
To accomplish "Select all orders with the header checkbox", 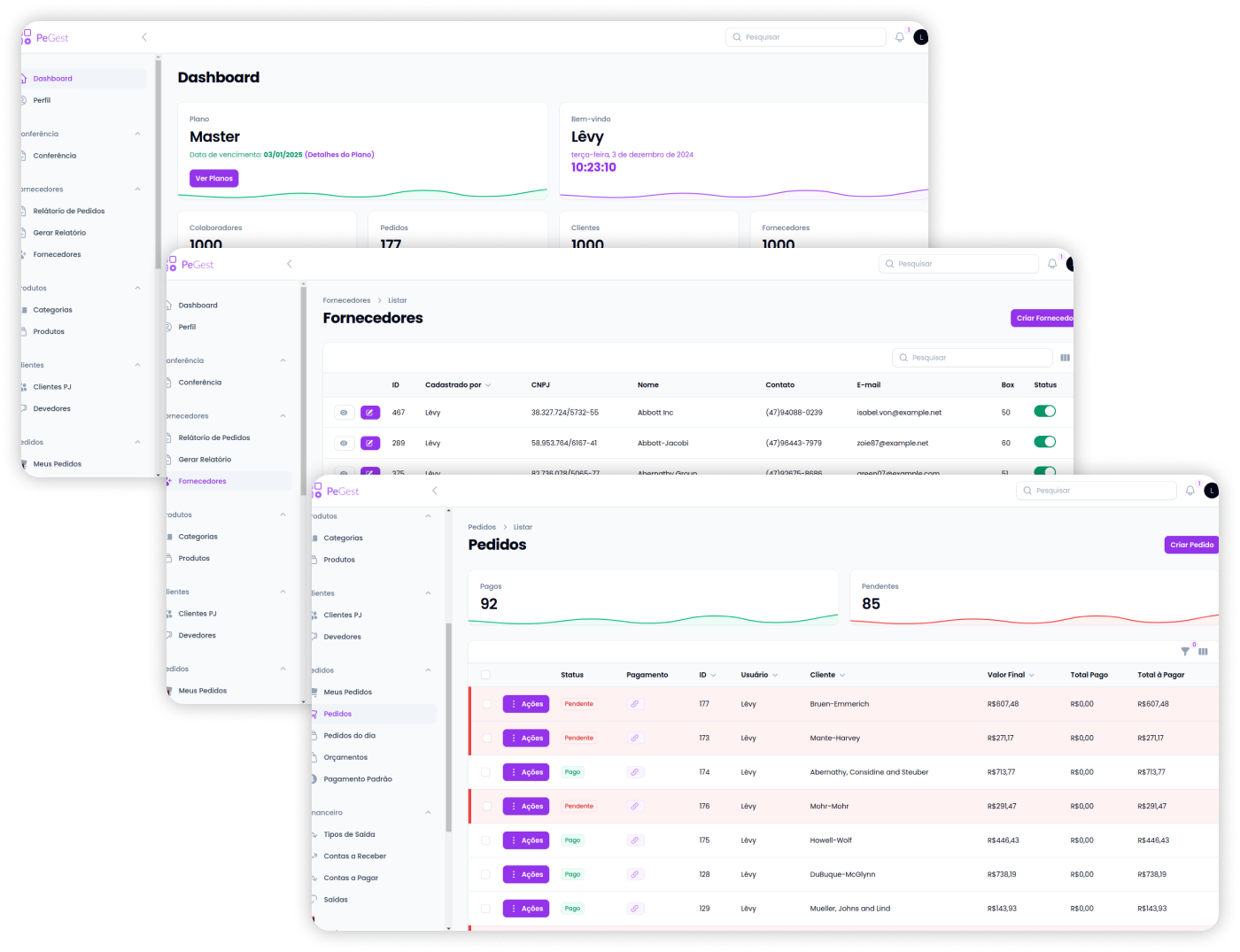I will tap(485, 675).
